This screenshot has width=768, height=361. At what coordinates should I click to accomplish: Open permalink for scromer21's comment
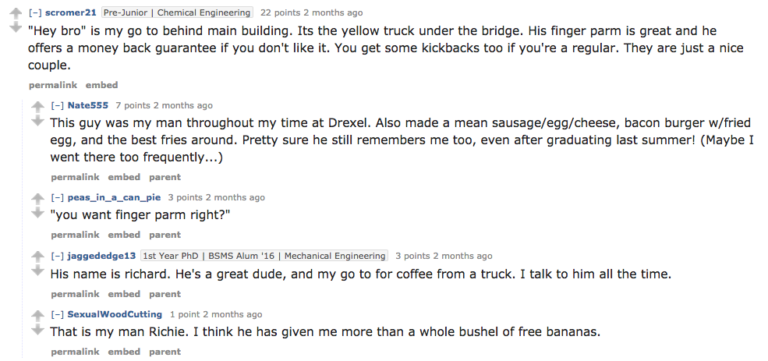point(53,85)
